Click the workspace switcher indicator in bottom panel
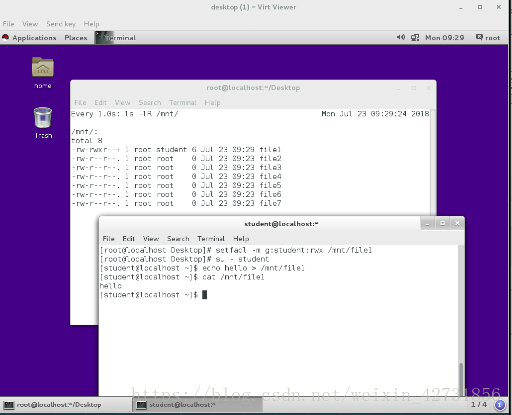The width and height of the screenshot is (512, 415). pos(499,405)
